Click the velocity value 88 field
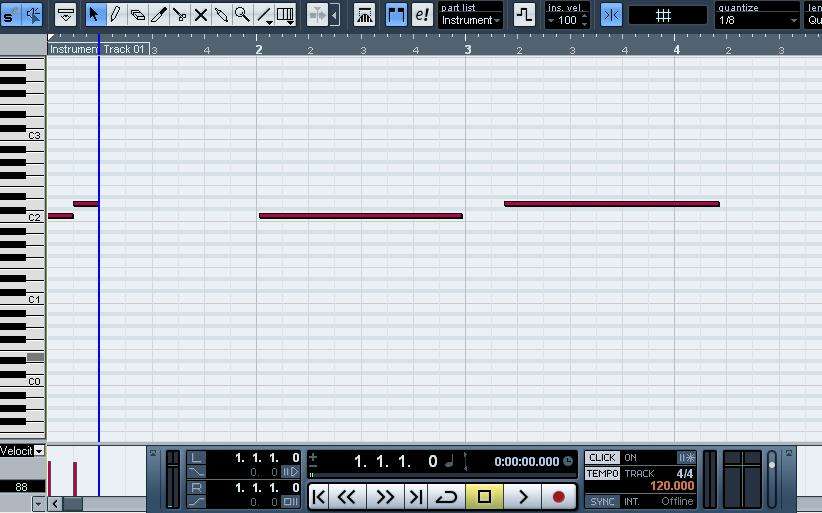The image size is (822, 513). pos(22,487)
